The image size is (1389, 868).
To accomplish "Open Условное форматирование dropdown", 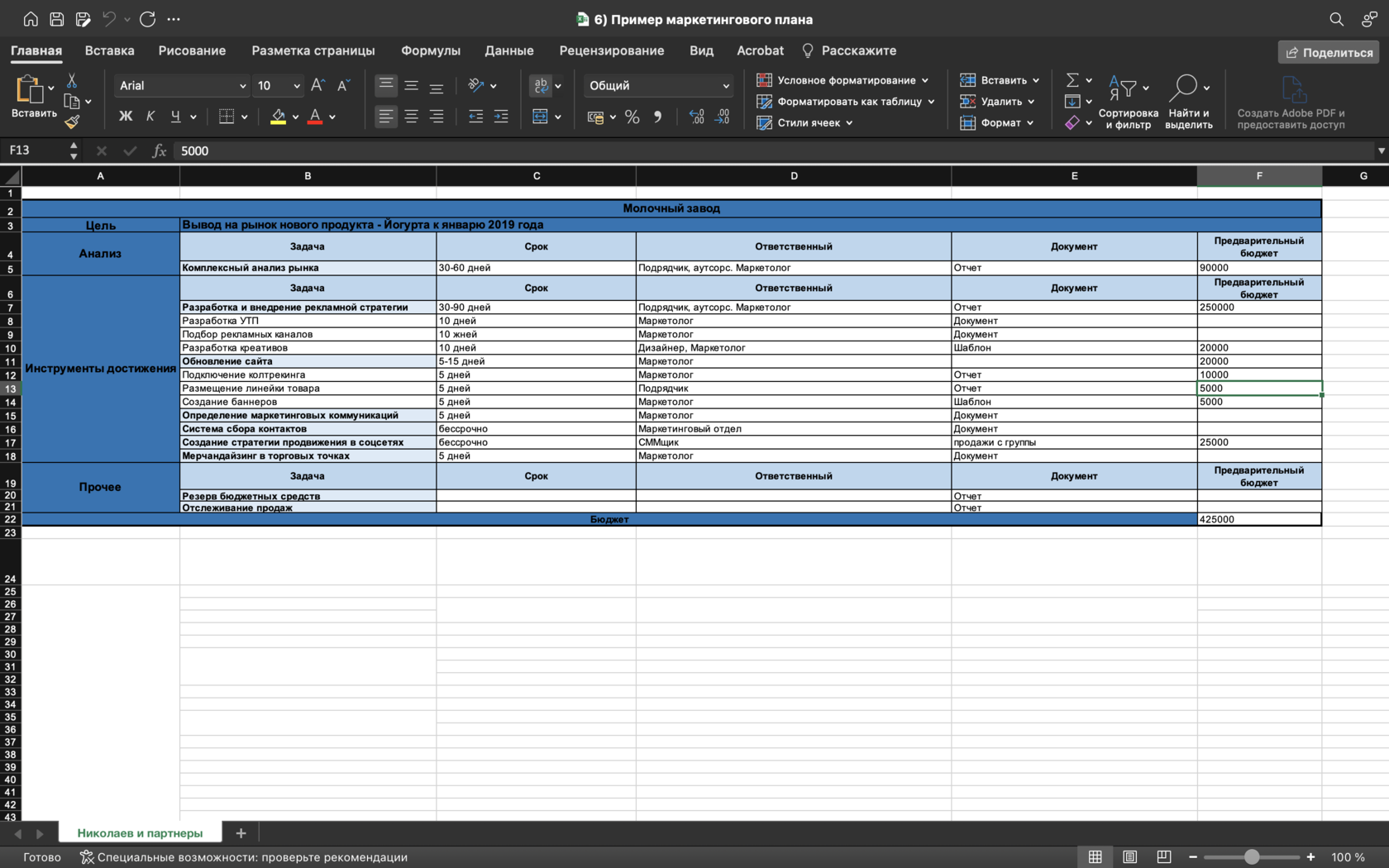I will tap(843, 80).
